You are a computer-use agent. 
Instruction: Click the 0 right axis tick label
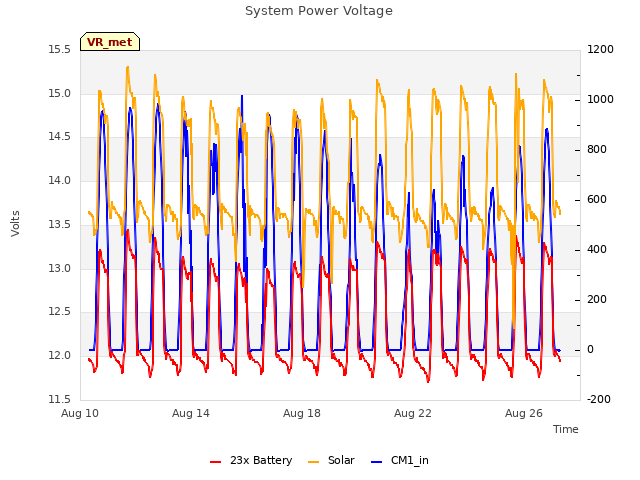(590, 350)
